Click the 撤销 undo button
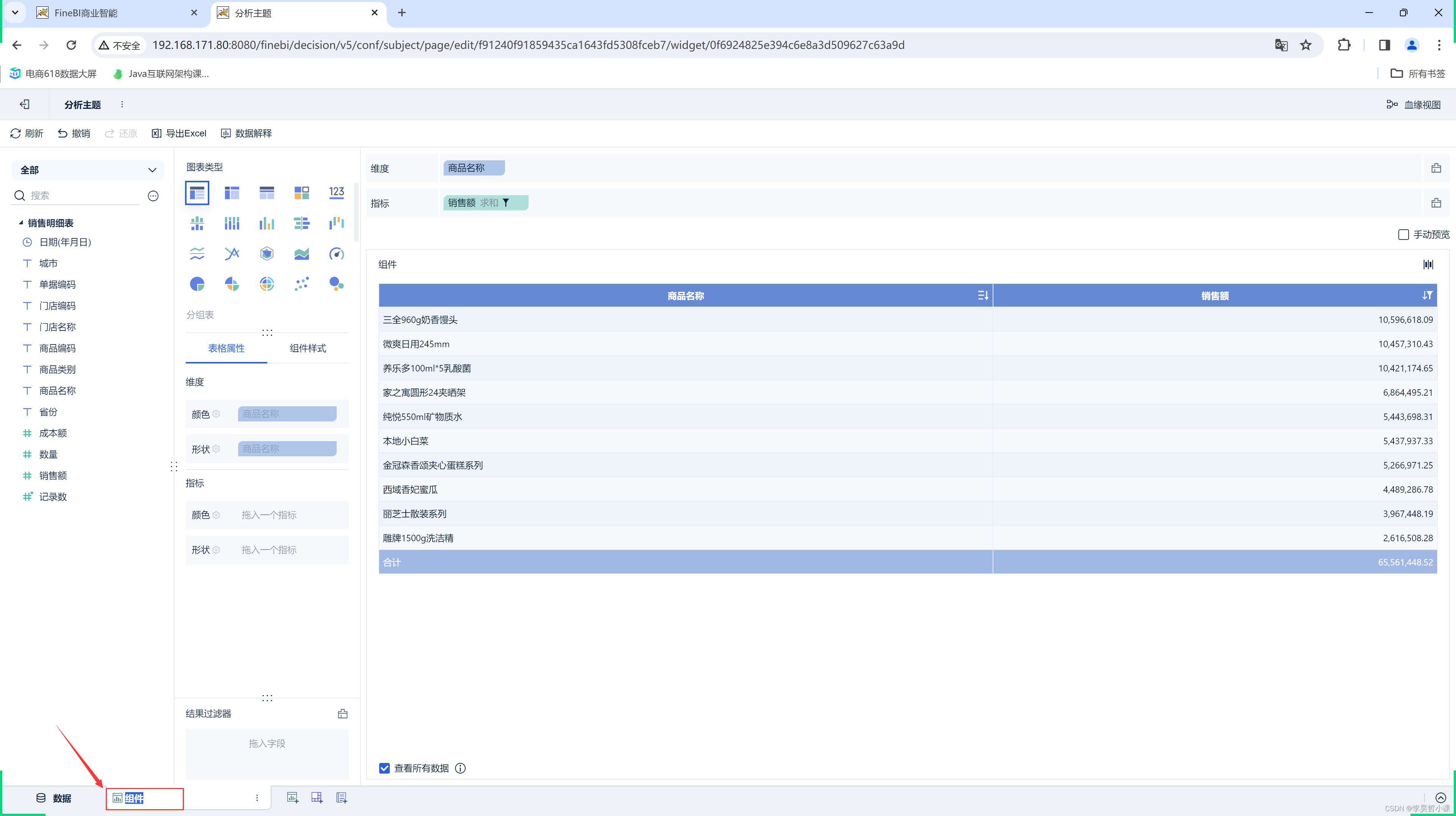Screen dimensions: 1456x816 coord(74,133)
